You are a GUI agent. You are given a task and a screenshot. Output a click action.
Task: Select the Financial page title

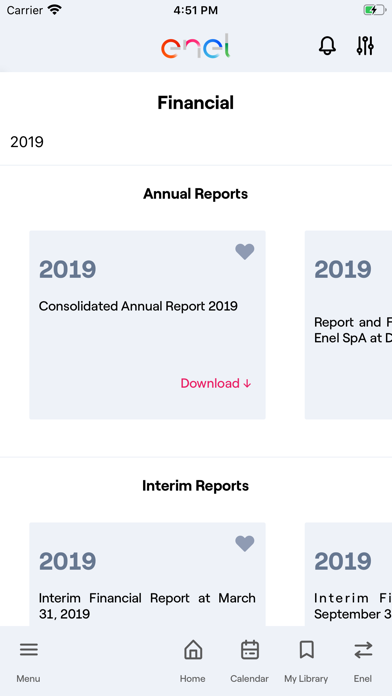point(196,103)
